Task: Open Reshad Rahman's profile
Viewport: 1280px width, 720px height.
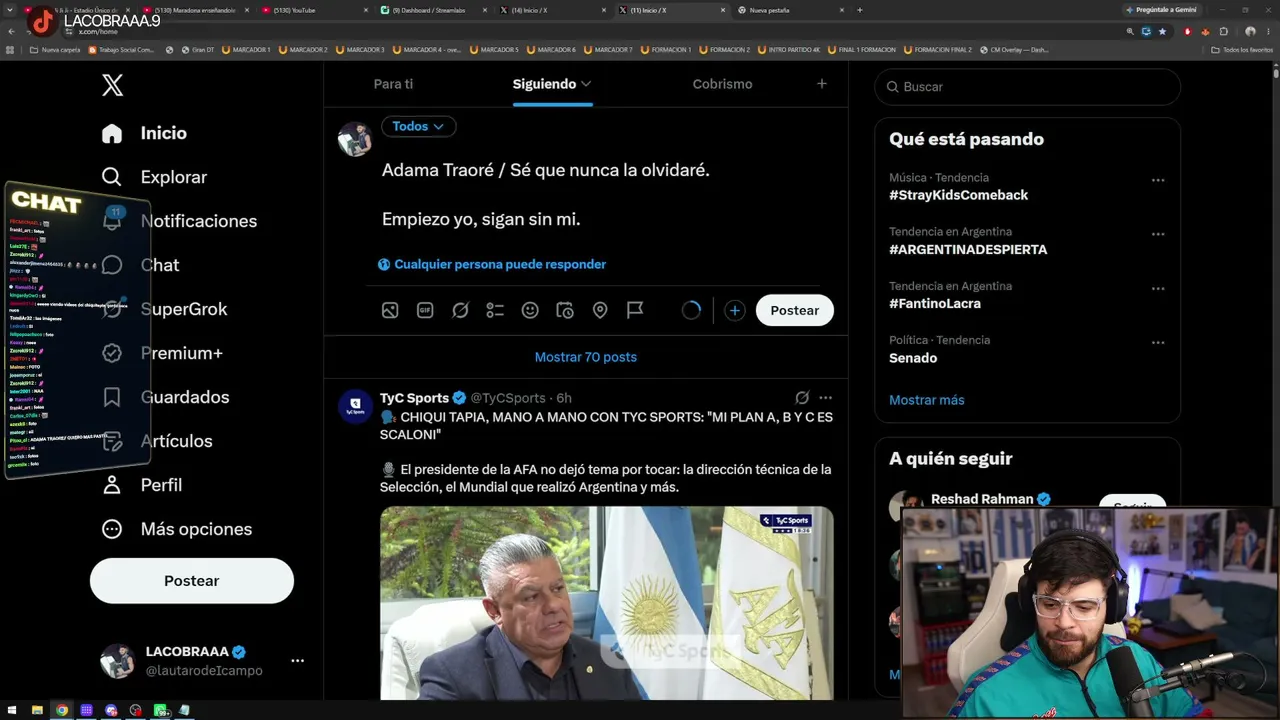Action: 982,499
